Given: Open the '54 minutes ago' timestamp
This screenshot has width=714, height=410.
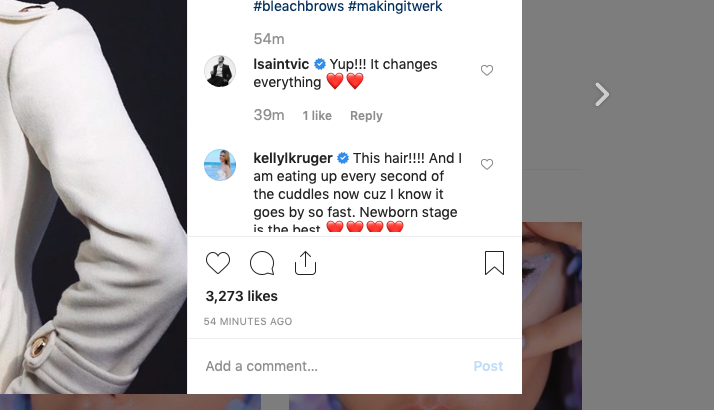Looking at the screenshot, I should [x=248, y=322].
